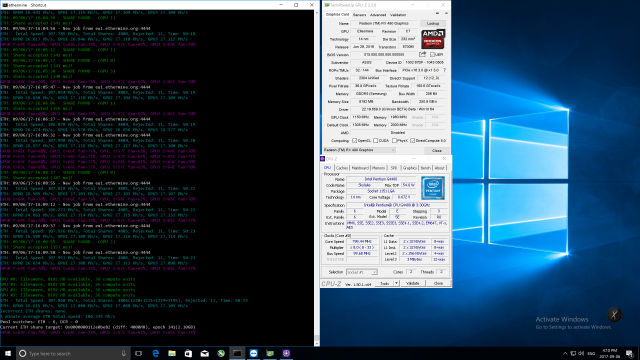The width and height of the screenshot is (640, 360).
Task: Open the Caches tab in CPU-Z
Action: pos(342,168)
